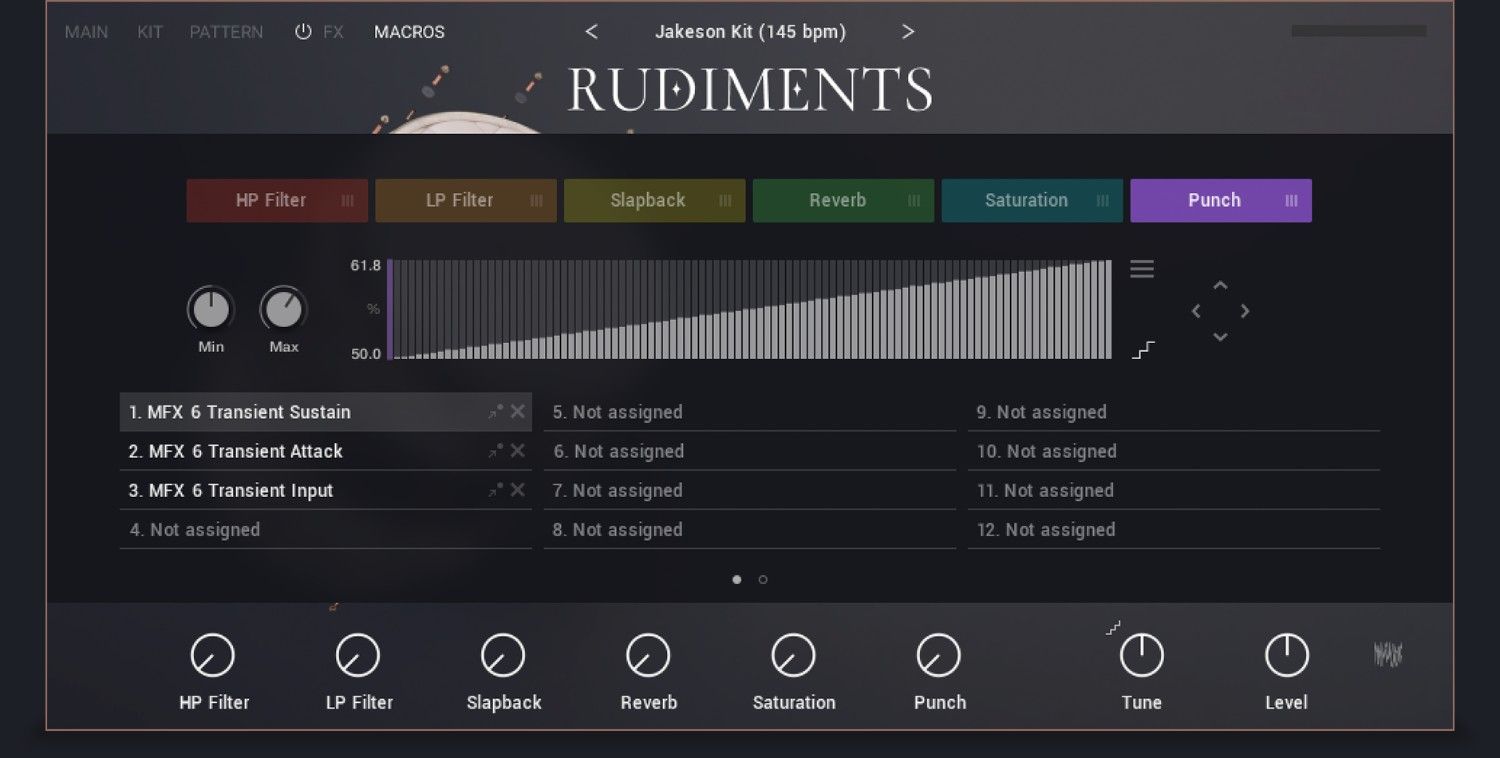This screenshot has height=758, width=1500.
Task: Switch to macro page two dot
Action: pyautogui.click(x=763, y=579)
